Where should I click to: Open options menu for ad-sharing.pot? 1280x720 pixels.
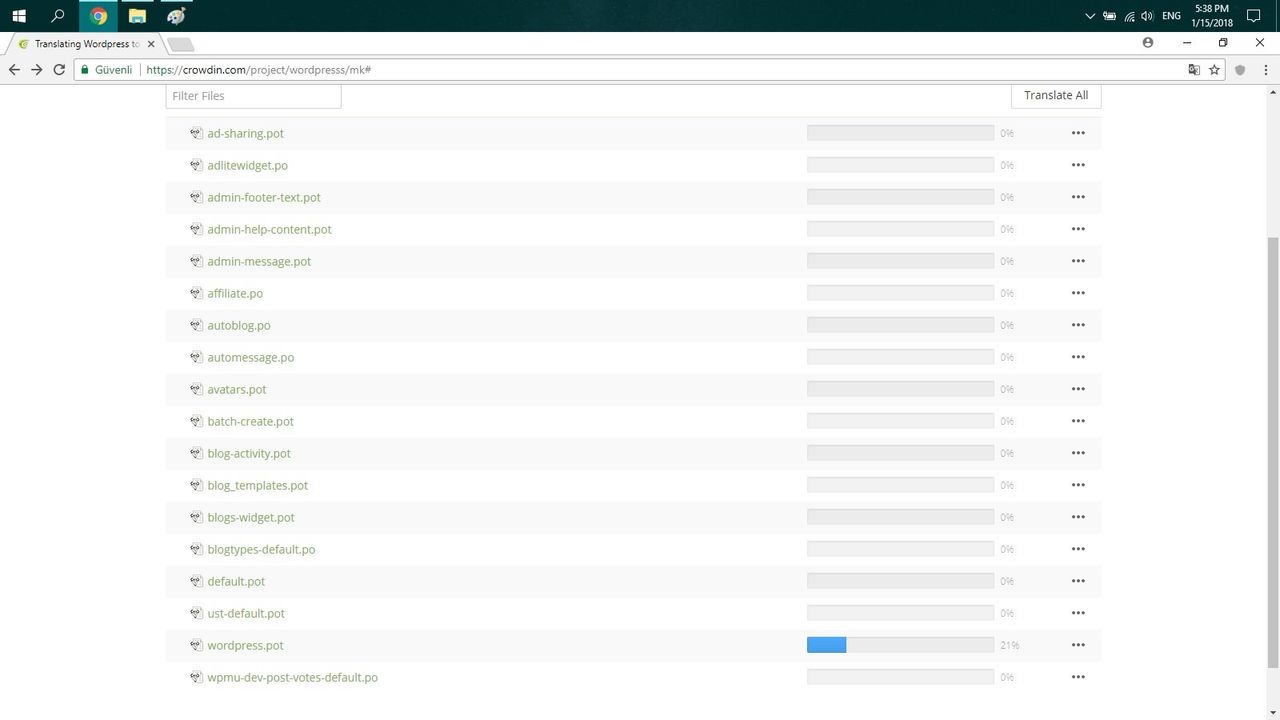coord(1078,133)
